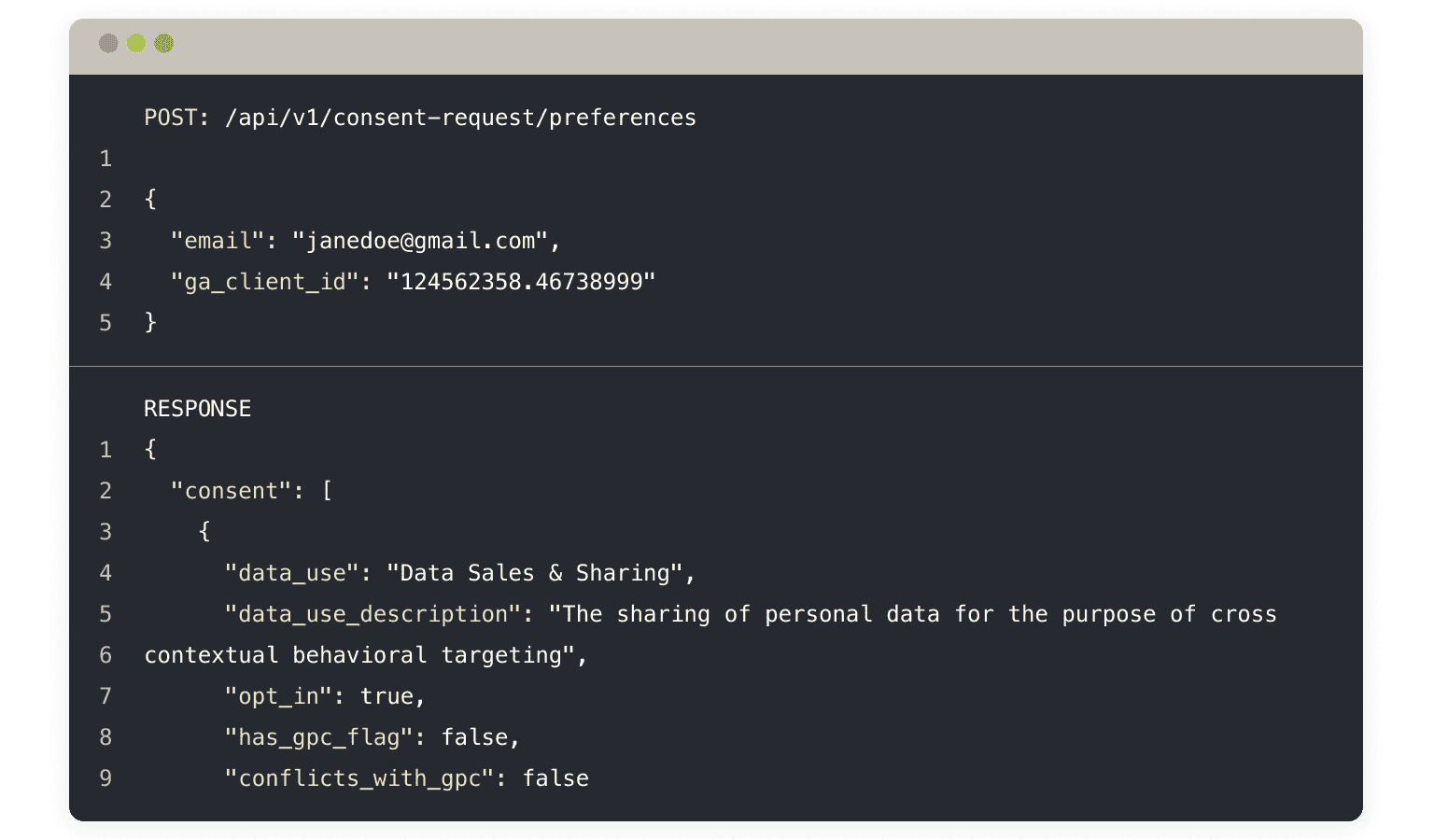Screen dimensions: 1434x840
Task: Select the 124562358.46738999 value
Action: (521, 282)
